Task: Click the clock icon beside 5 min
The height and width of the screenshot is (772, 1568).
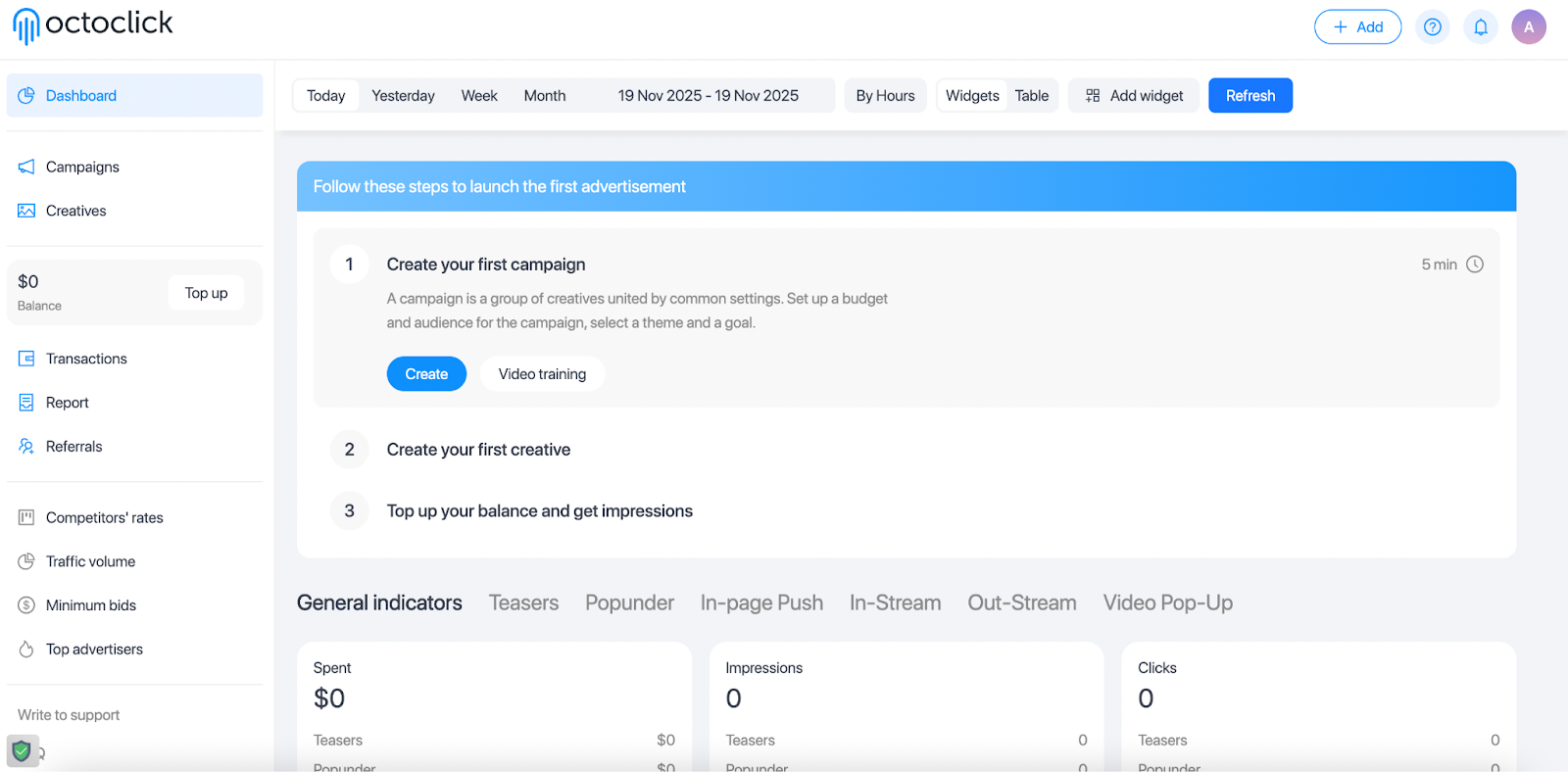Action: click(1474, 265)
